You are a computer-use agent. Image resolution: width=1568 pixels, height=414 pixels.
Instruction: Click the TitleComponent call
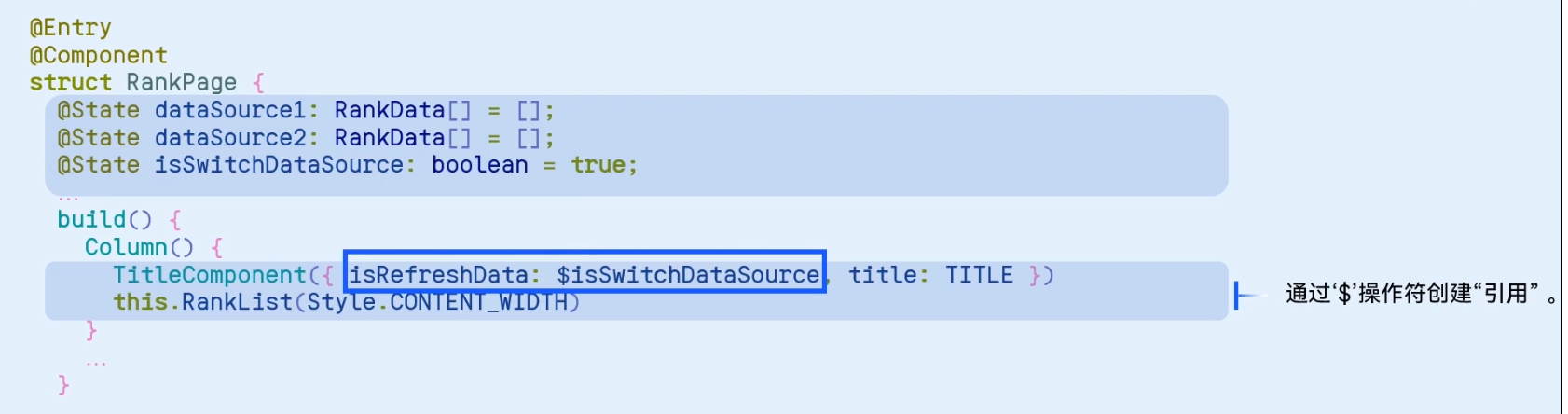[x=210, y=275]
